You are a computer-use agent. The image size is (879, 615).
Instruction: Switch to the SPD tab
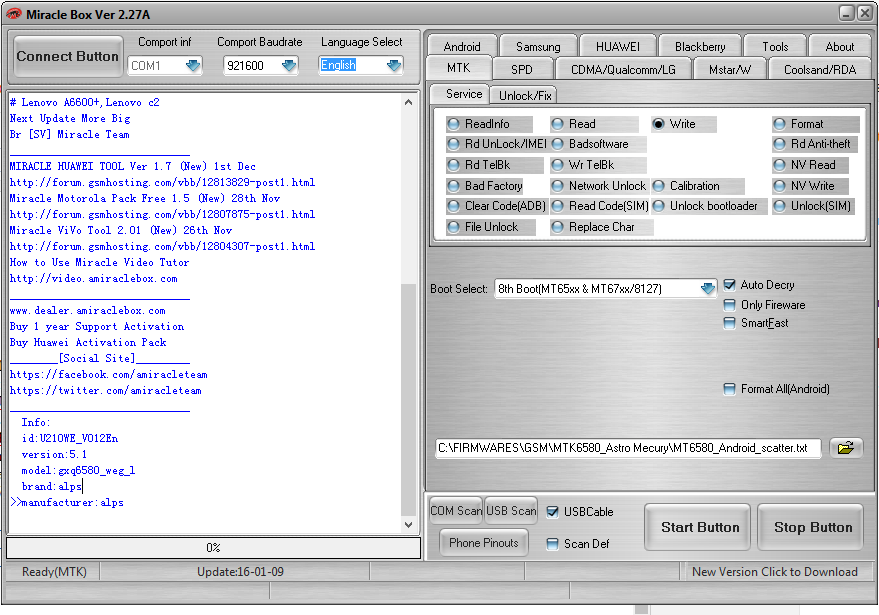(522, 70)
